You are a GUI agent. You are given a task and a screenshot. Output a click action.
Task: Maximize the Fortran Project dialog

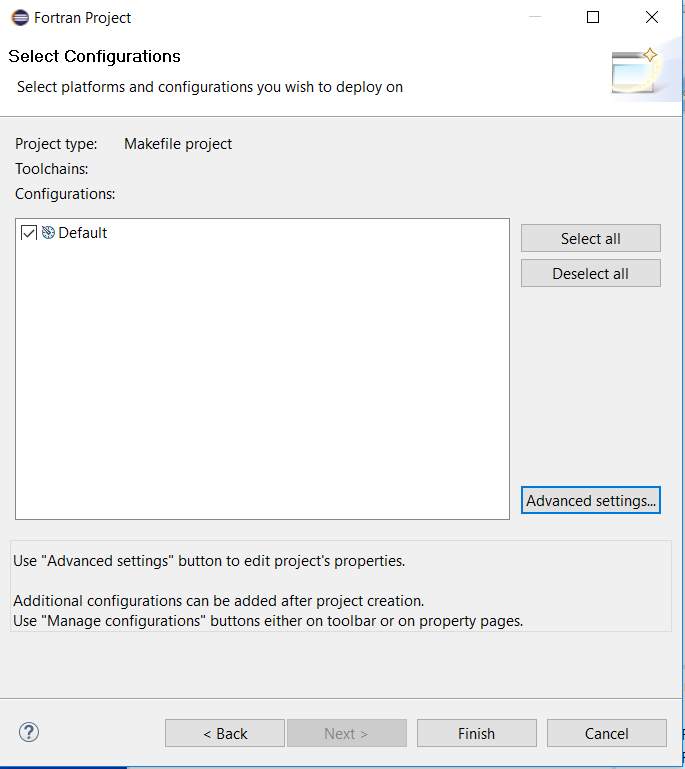(x=593, y=17)
